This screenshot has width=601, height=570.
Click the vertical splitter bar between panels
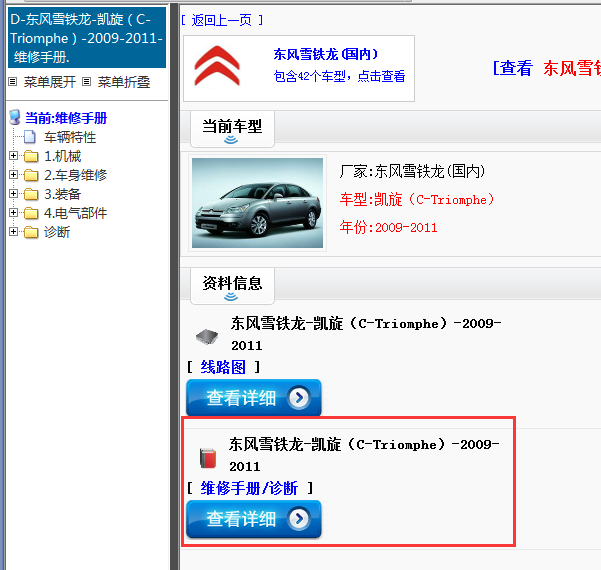click(x=174, y=286)
